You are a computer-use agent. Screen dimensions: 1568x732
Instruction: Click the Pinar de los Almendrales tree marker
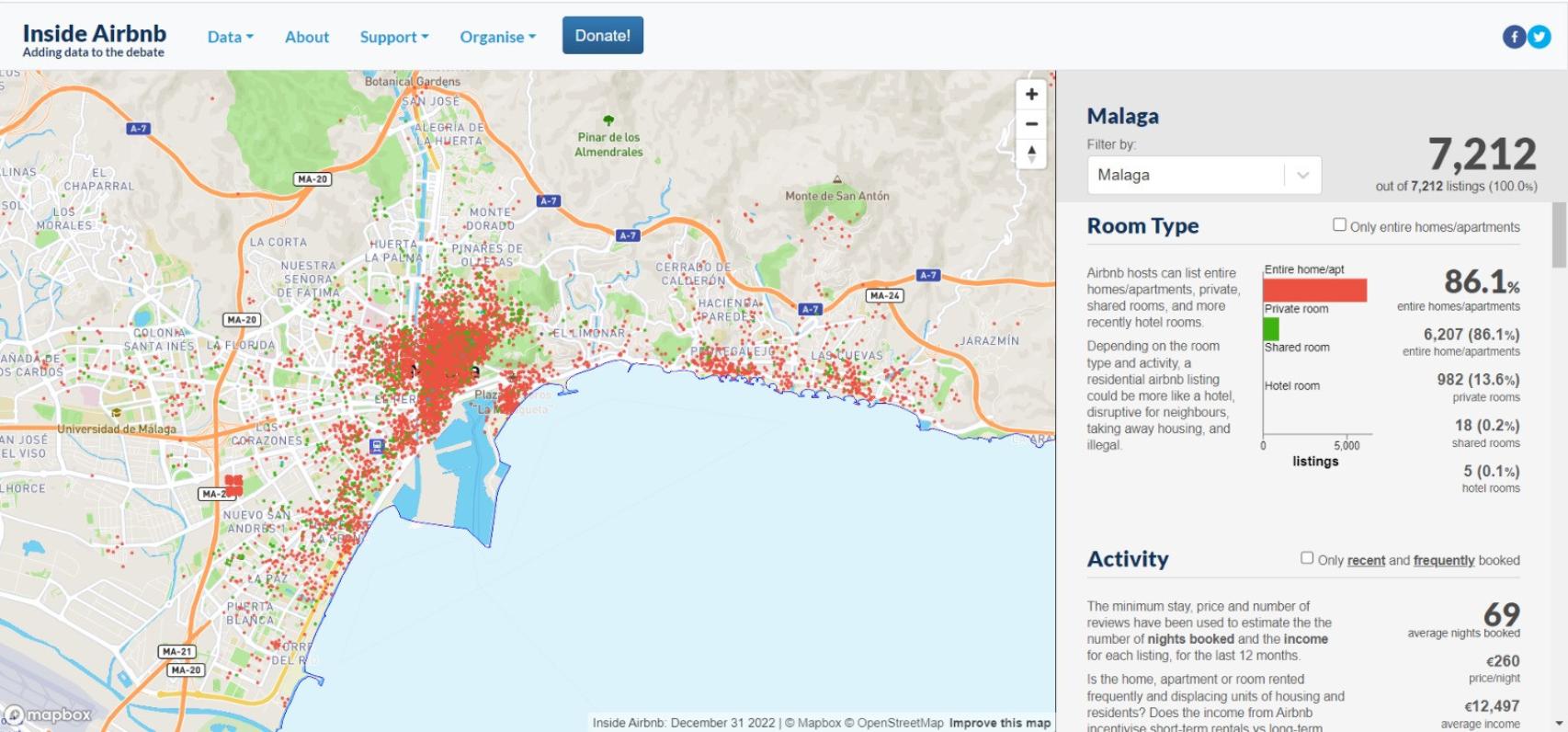pos(608,120)
